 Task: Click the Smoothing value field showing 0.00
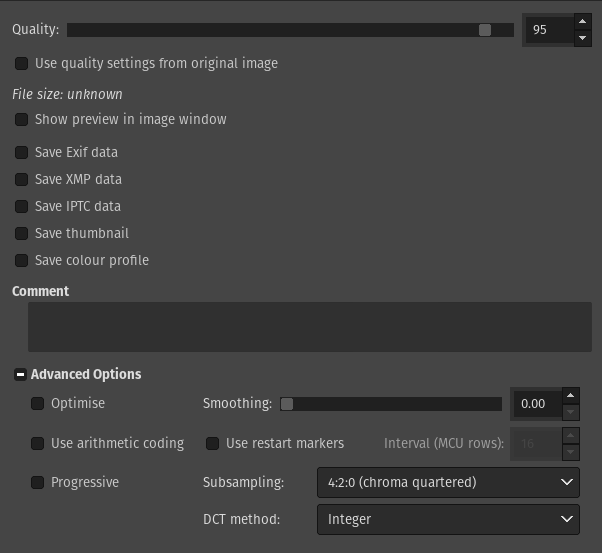(538, 404)
